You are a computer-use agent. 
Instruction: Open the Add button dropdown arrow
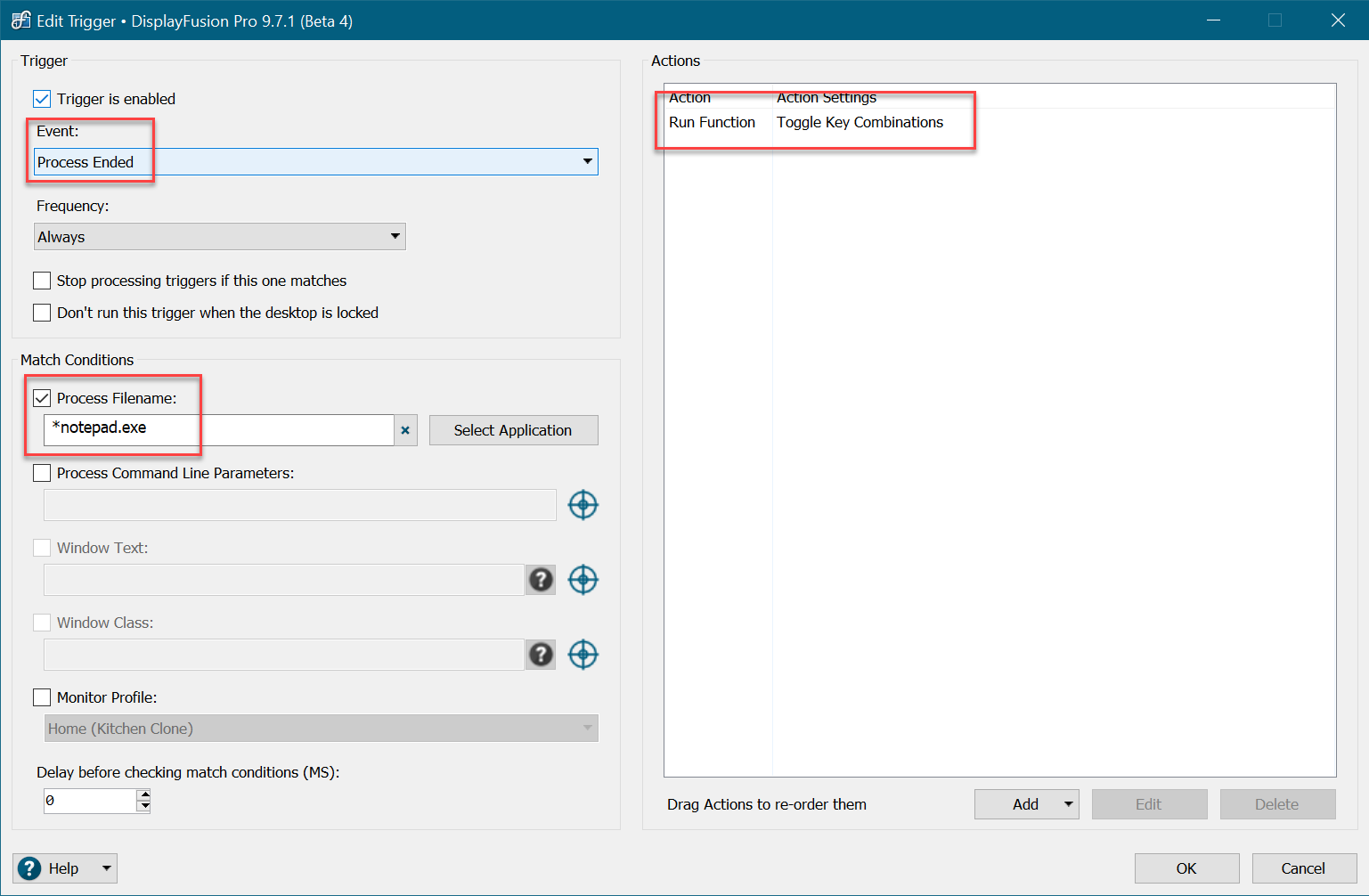1068,804
